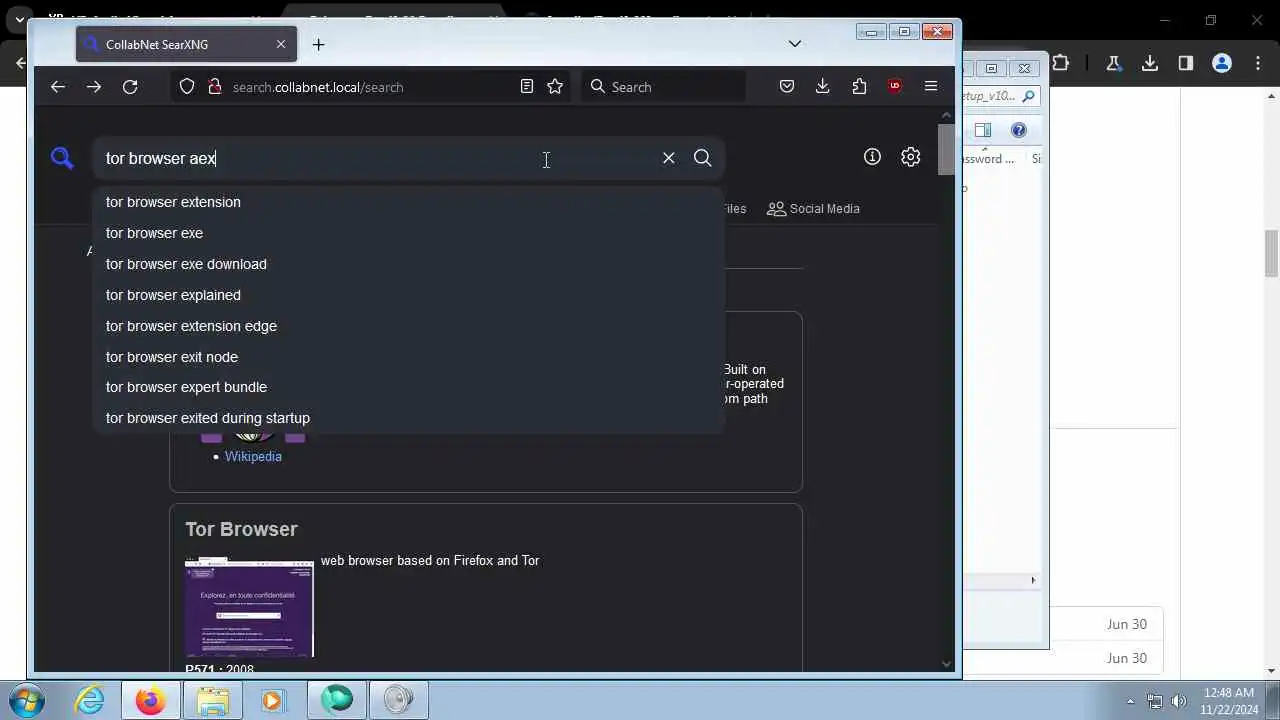Viewport: 1280px width, 720px height.
Task: Open Chrome Labs flask icon
Action: (x=1113, y=63)
